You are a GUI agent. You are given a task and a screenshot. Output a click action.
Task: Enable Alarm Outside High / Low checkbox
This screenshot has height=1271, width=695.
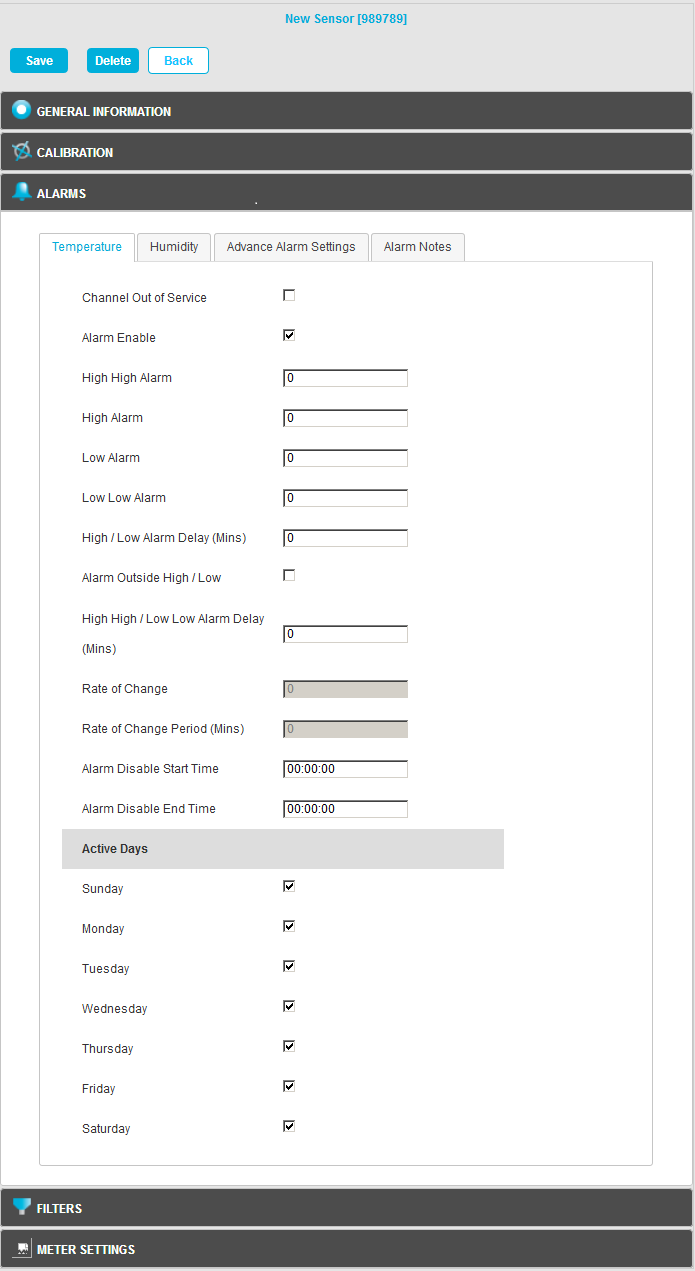[289, 575]
